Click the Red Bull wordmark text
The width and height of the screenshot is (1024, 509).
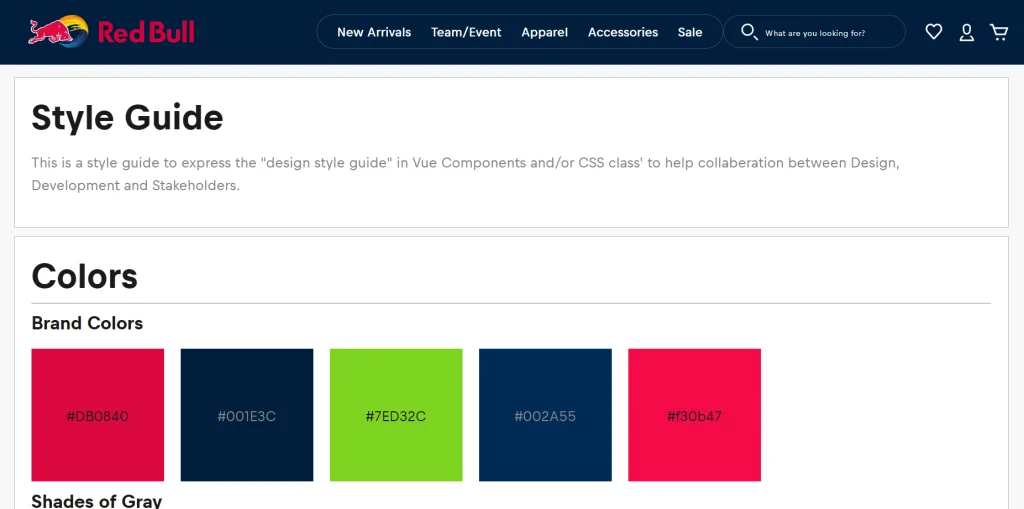146,32
